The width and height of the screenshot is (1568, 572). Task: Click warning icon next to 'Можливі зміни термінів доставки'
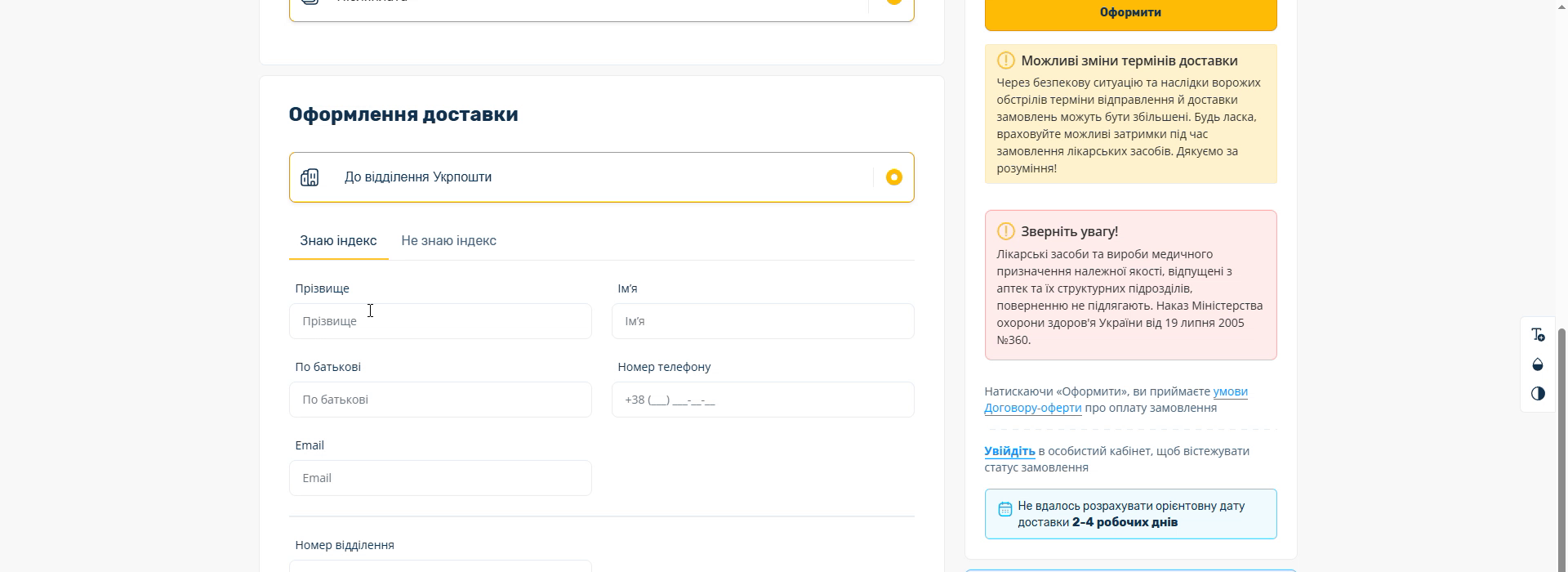[x=1006, y=60]
